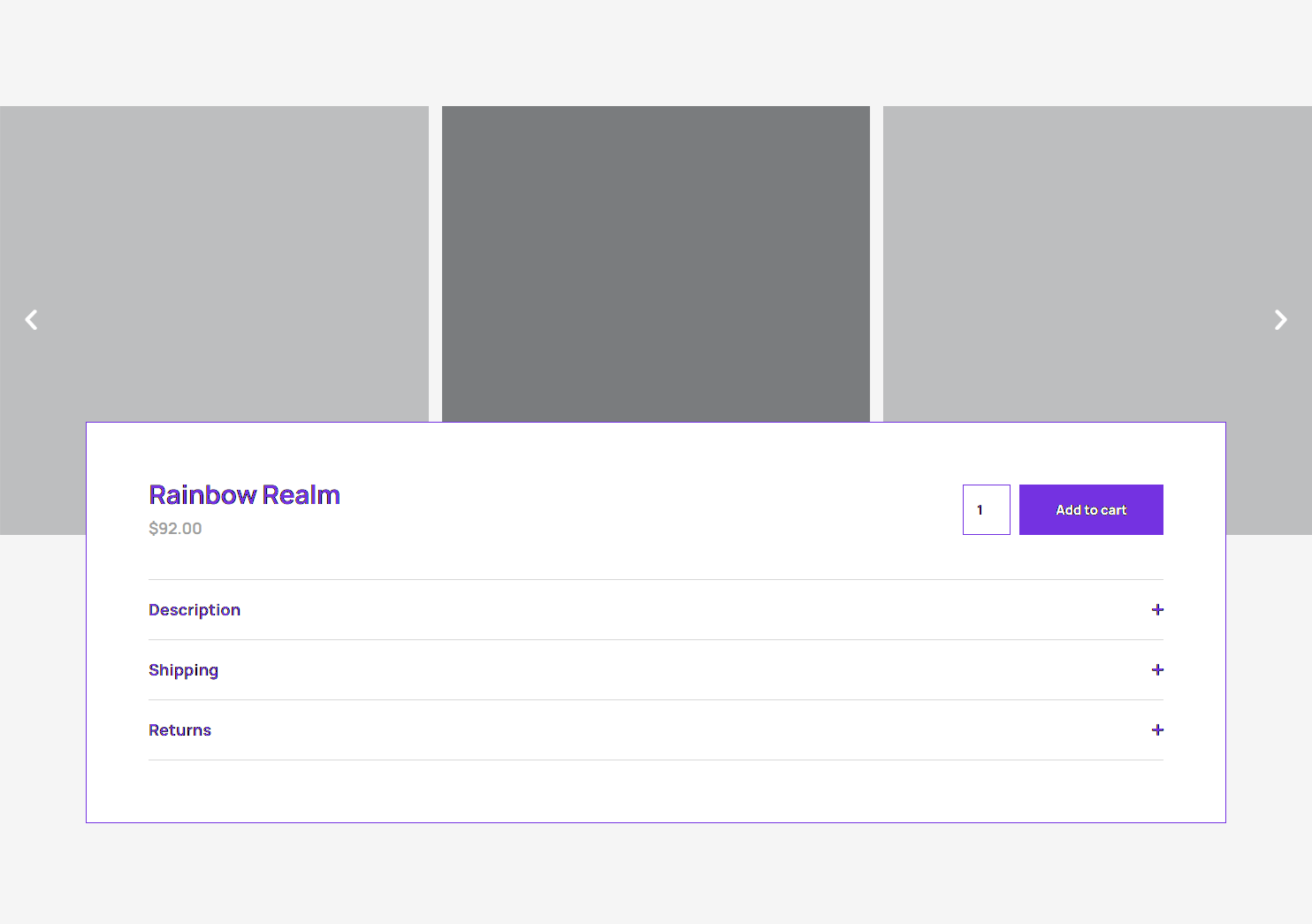This screenshot has height=924, width=1312.
Task: Expand the Shipping section label
Action: tap(183, 670)
